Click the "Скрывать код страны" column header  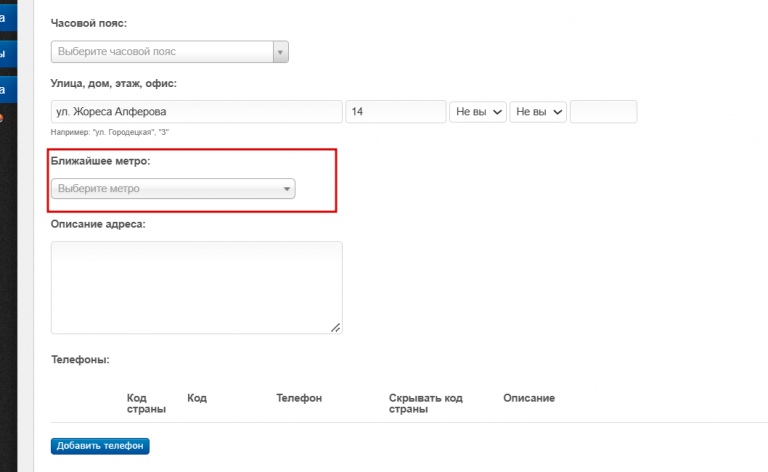coord(426,403)
